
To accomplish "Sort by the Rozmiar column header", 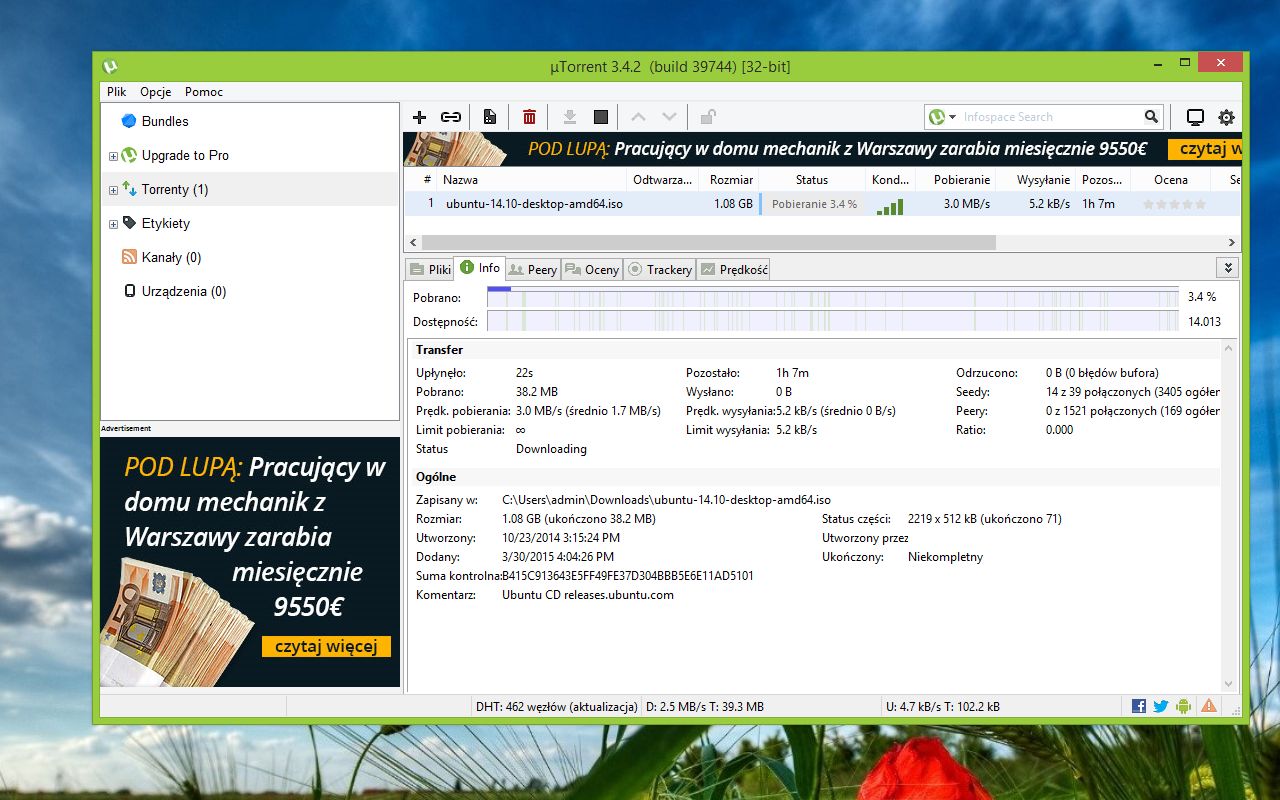I will click(x=728, y=180).
